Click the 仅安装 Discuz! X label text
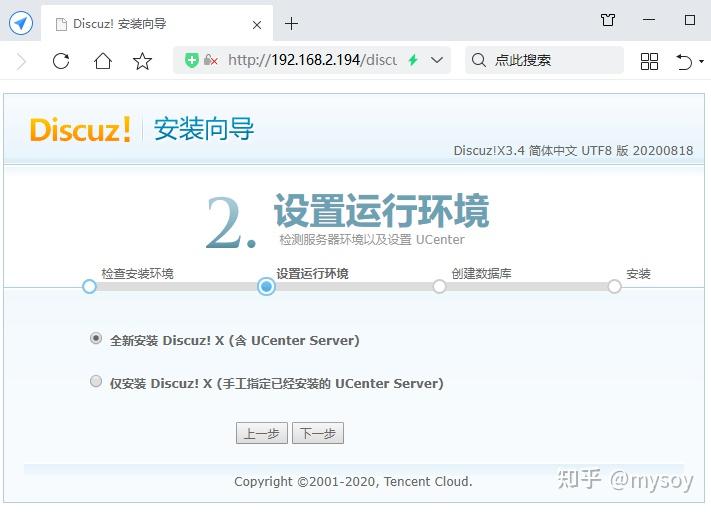The image size is (711, 512). (276, 383)
